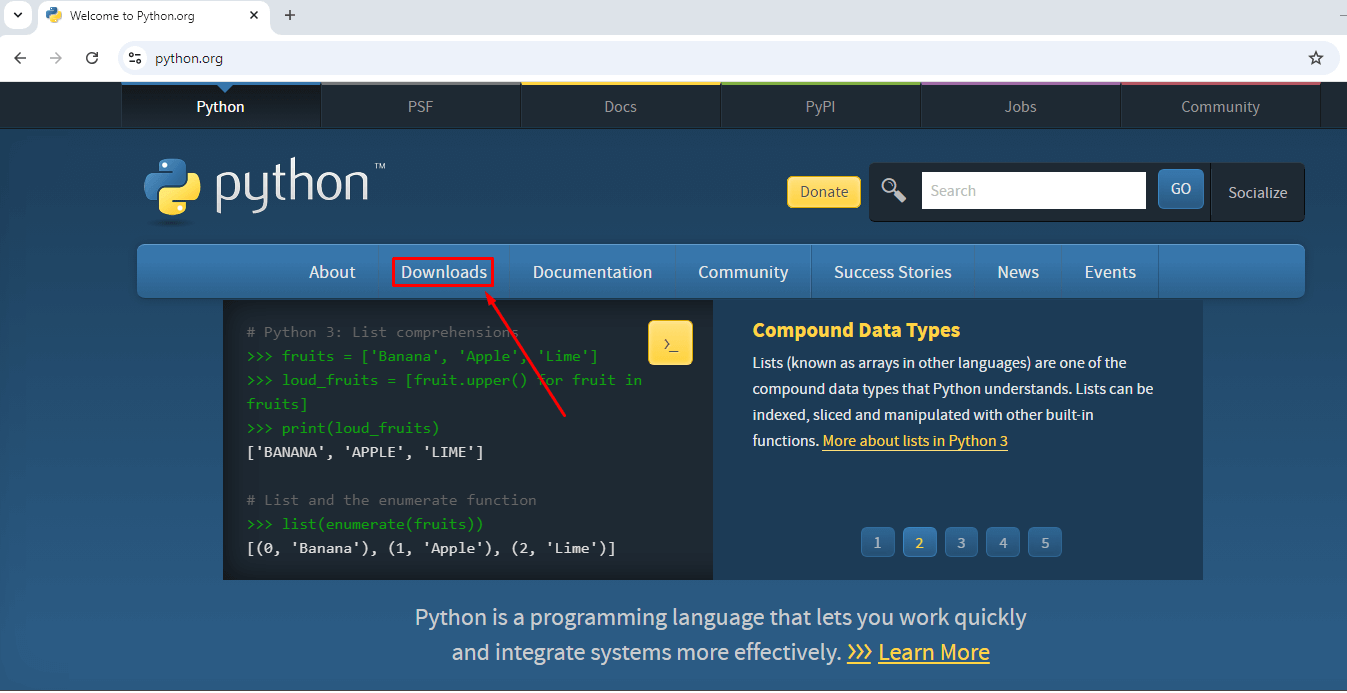Open the Events menu
1347x693 pixels.
pos(1110,272)
